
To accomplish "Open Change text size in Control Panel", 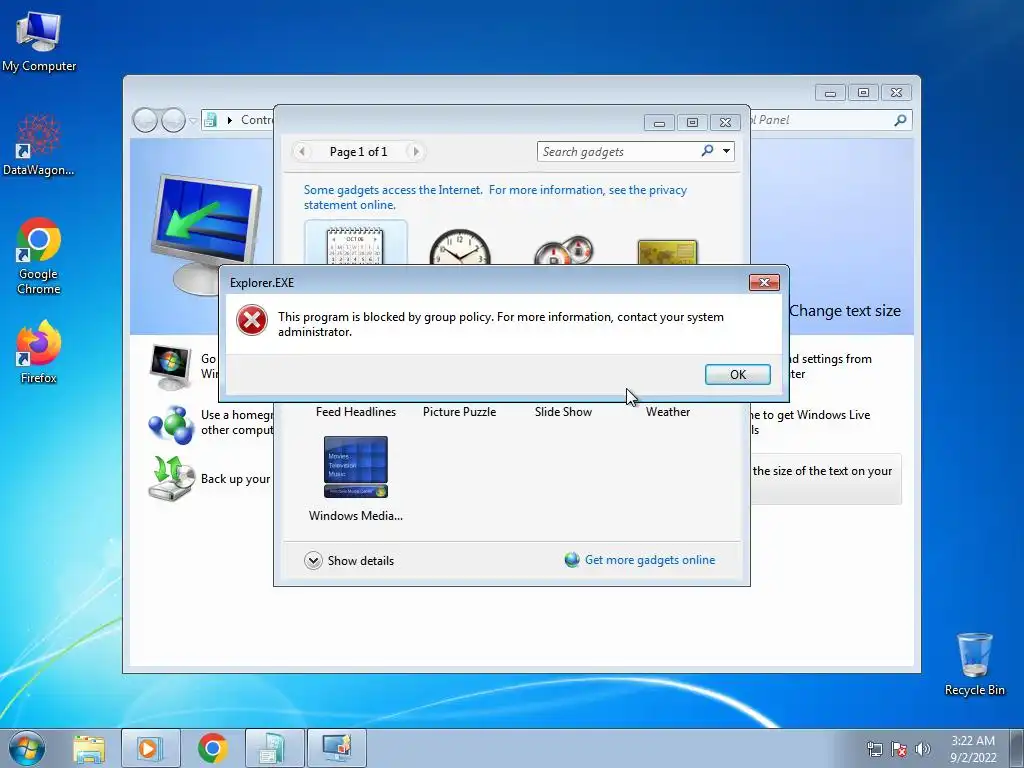I will tap(844, 311).
